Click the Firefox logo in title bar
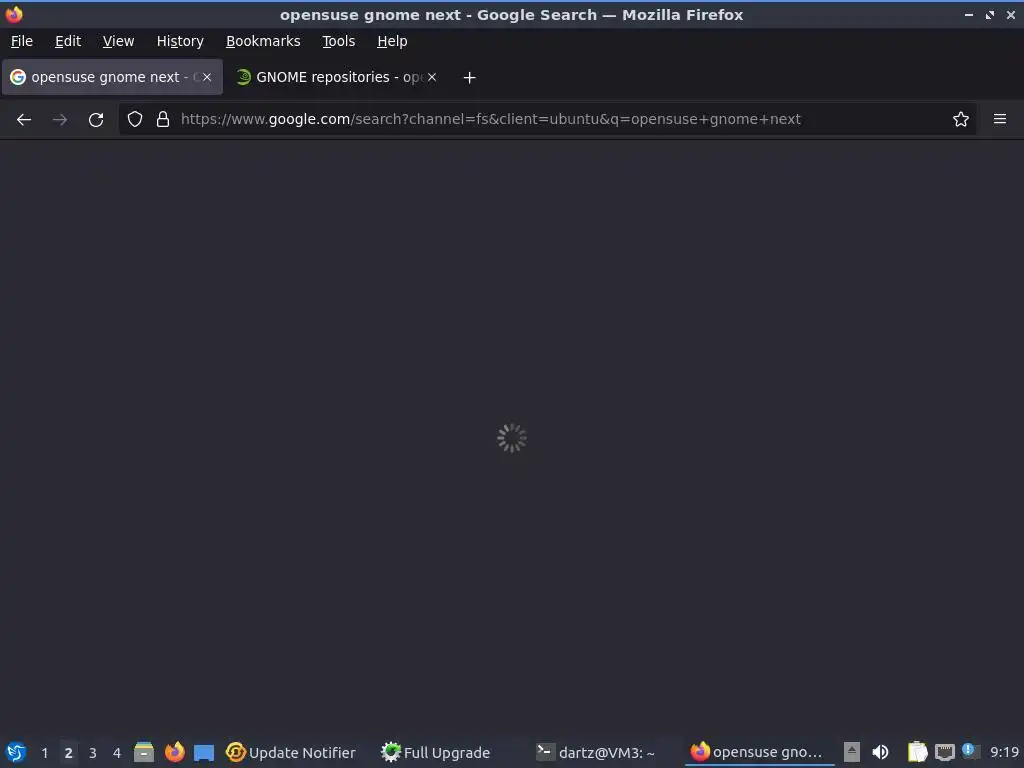 tap(14, 14)
